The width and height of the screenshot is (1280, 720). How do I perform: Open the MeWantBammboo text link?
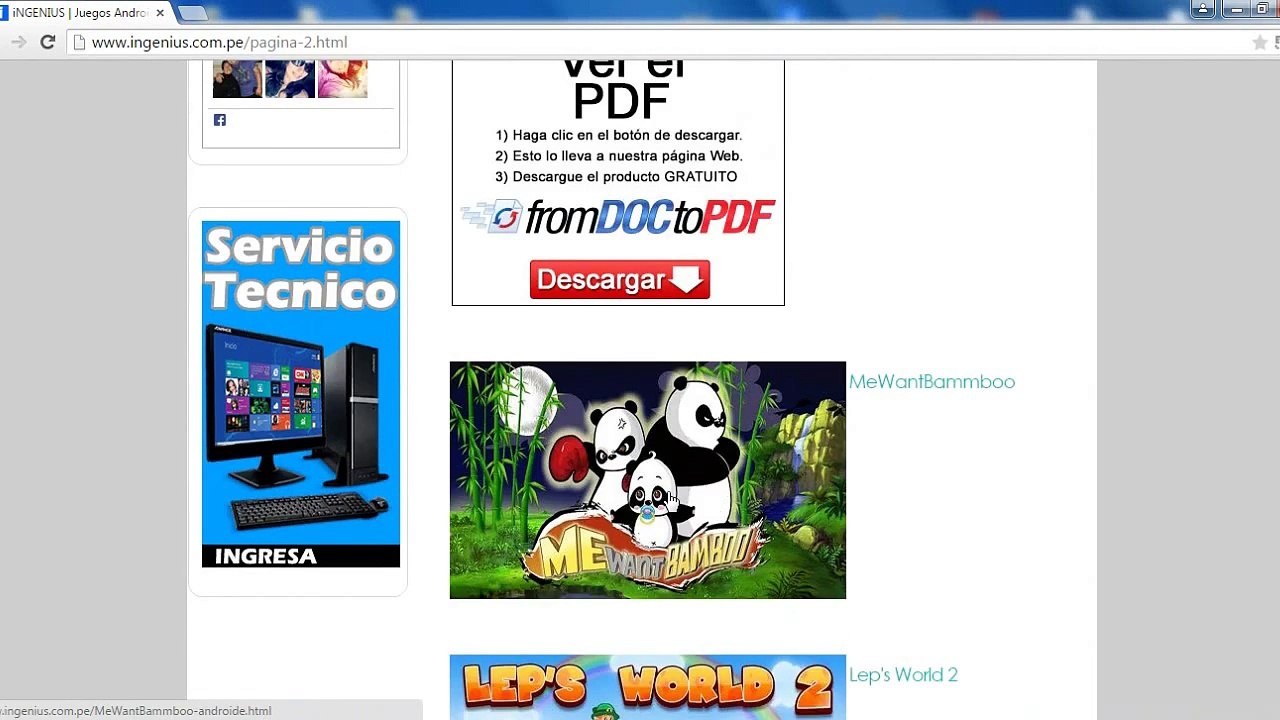[x=932, y=381]
